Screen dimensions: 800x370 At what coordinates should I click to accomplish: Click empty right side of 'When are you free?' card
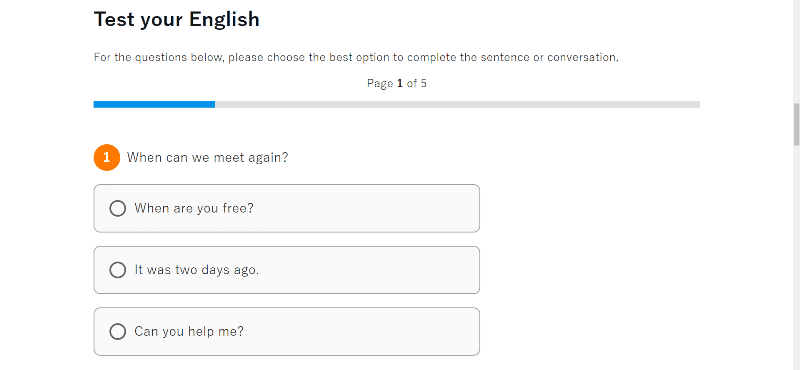tap(367, 208)
